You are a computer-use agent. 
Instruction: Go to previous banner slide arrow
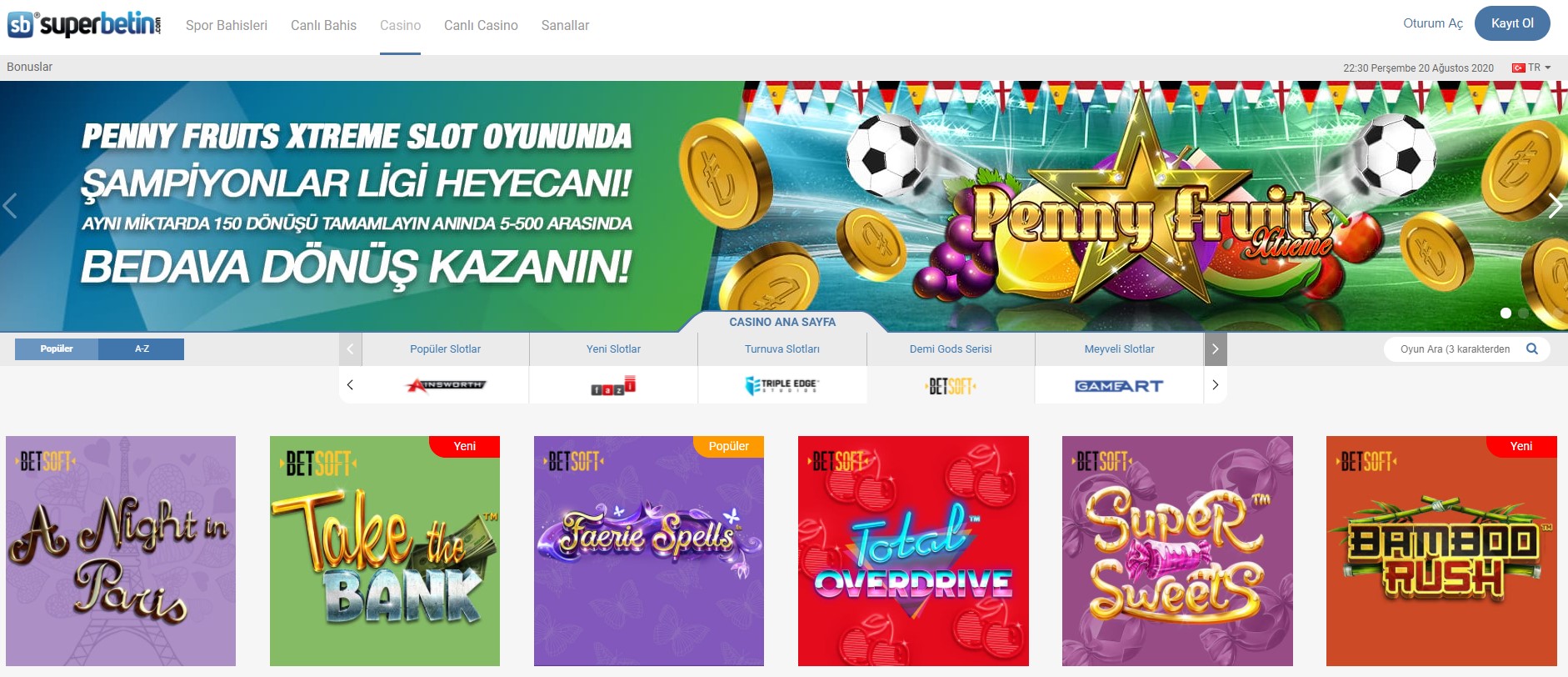11,205
